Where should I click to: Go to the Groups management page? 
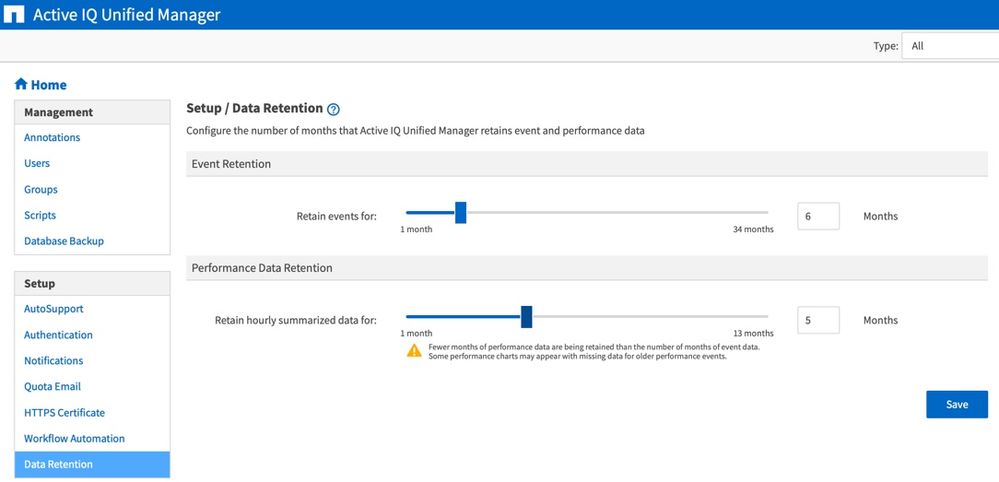click(x=41, y=190)
